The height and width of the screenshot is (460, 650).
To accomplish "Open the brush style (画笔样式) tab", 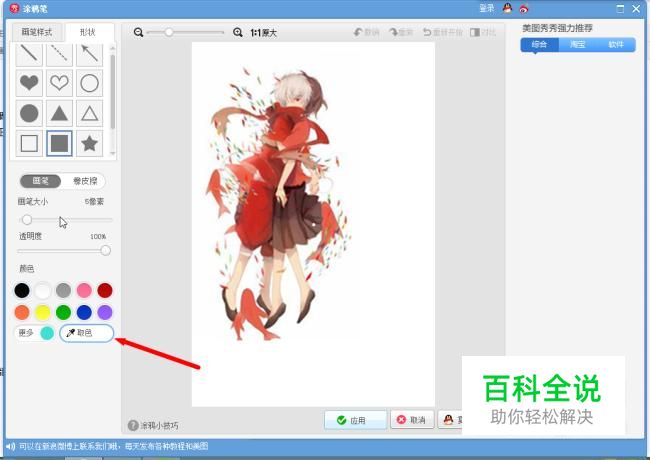I will 37,32.
